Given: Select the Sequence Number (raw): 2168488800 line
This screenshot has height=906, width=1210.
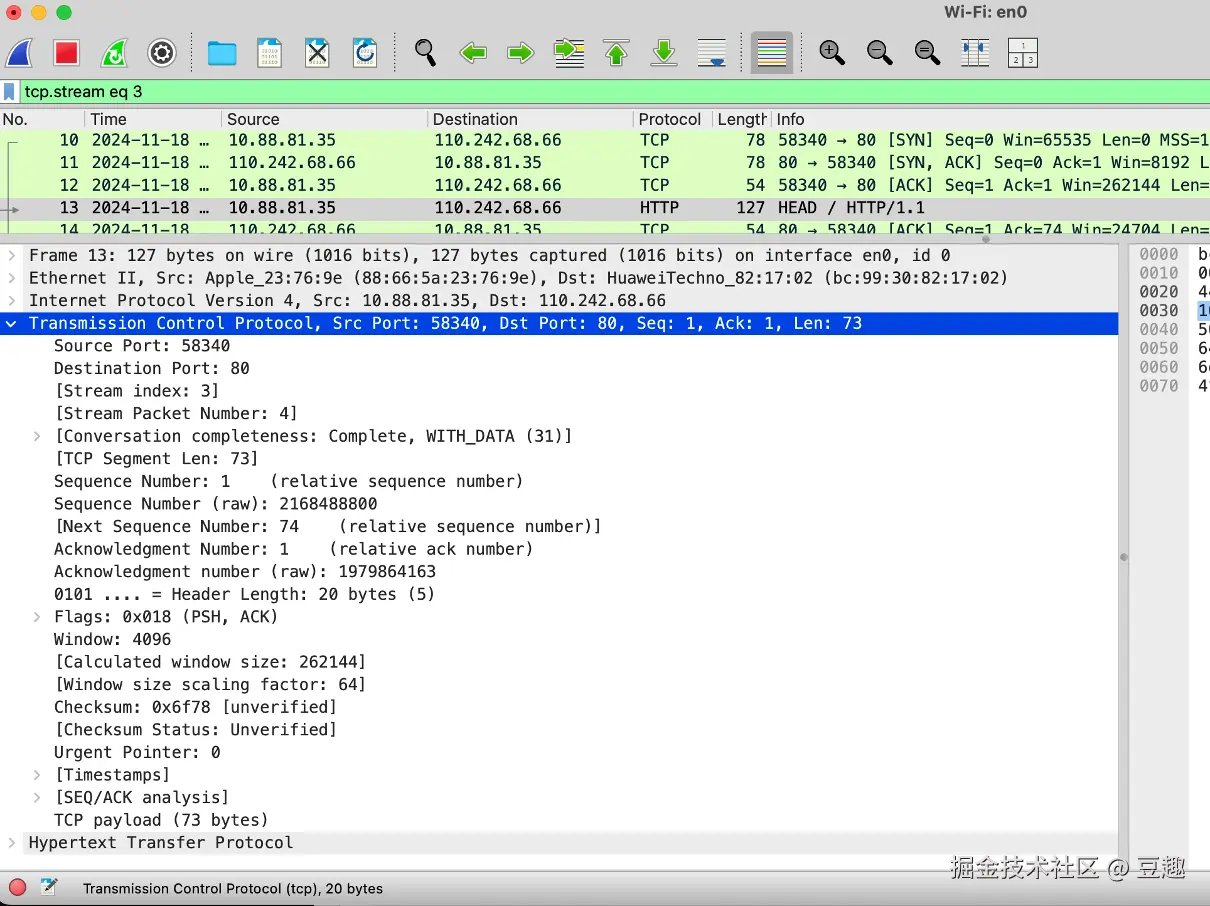Looking at the screenshot, I should 216,504.
